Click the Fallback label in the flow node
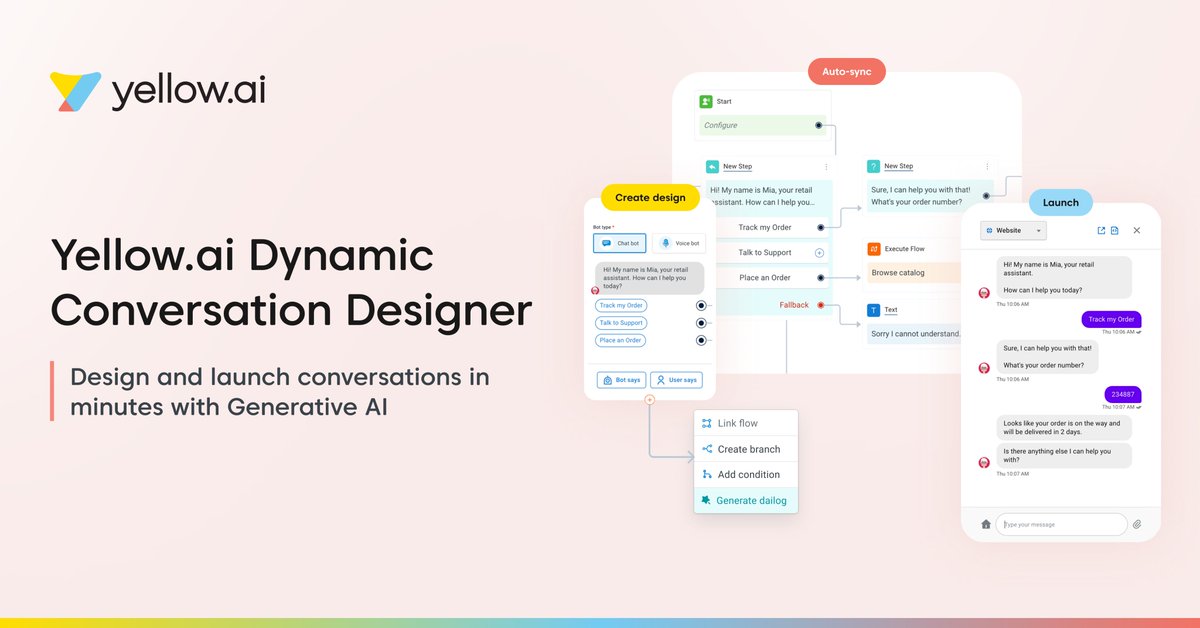The image size is (1200, 628). (x=794, y=304)
